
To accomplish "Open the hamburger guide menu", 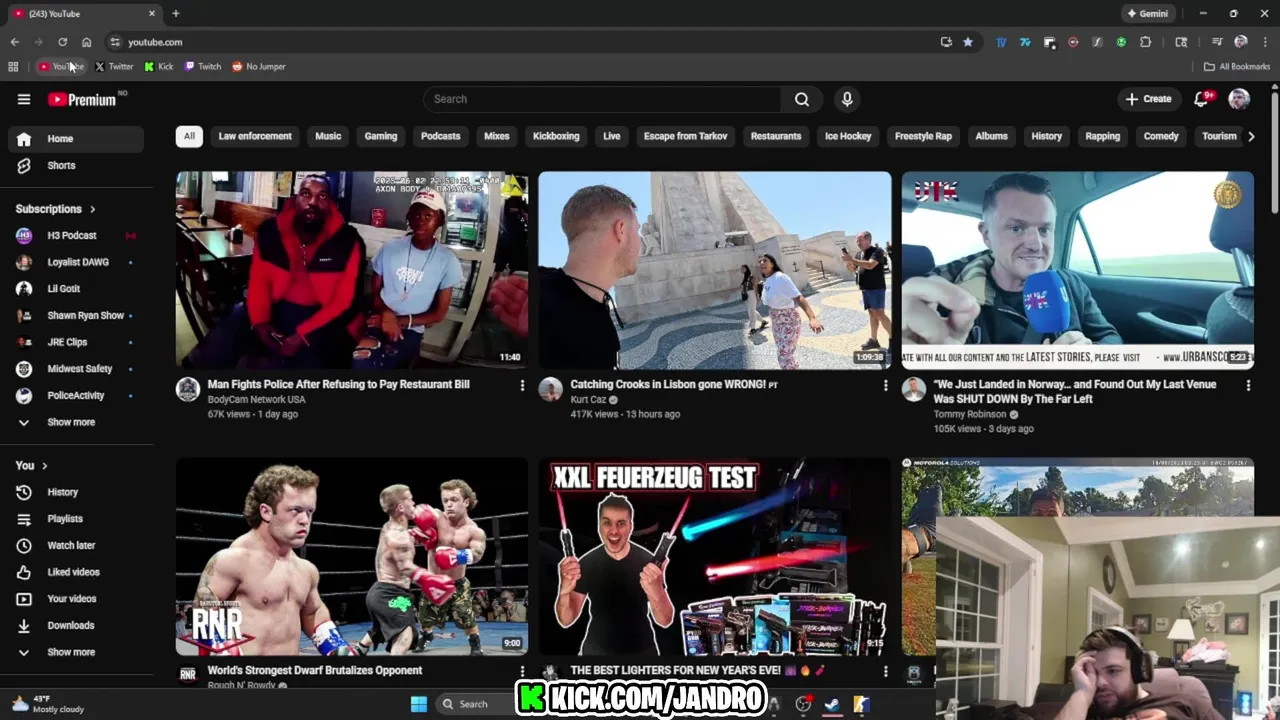I will 24,99.
